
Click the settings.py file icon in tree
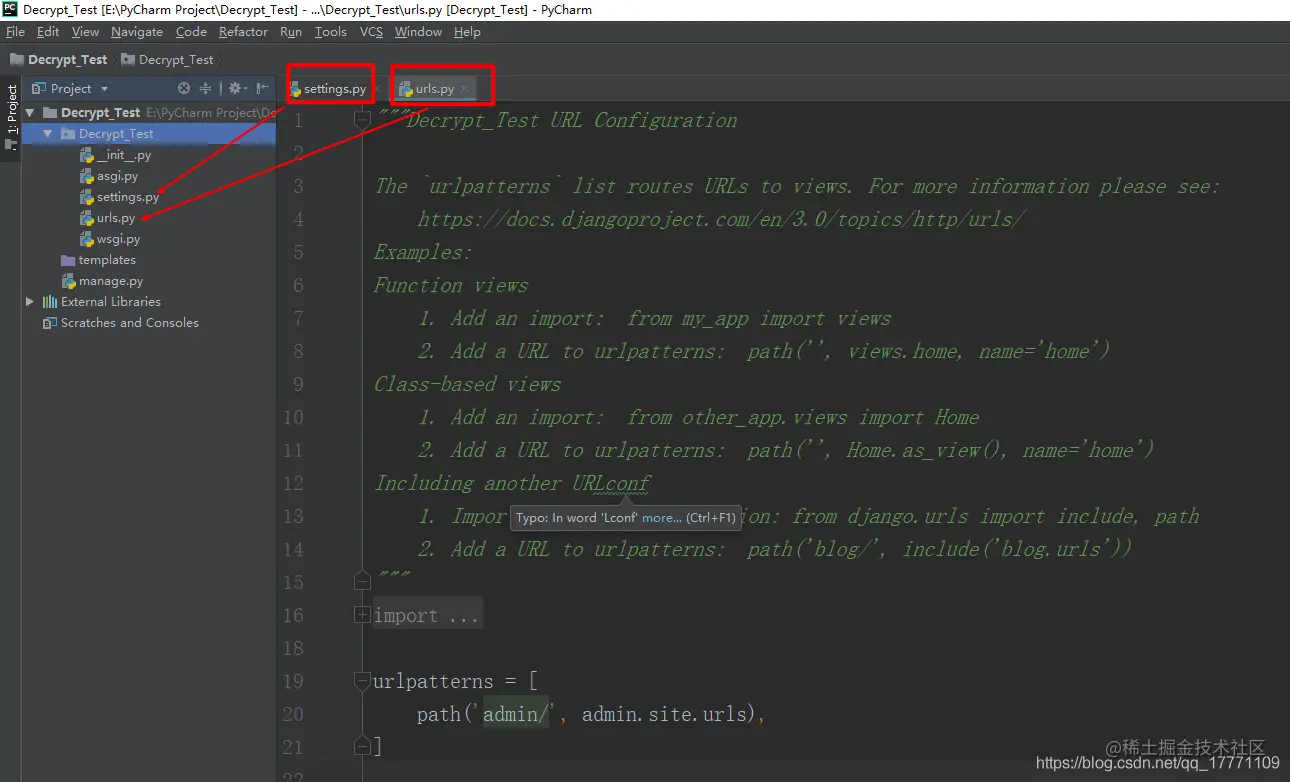click(x=87, y=197)
